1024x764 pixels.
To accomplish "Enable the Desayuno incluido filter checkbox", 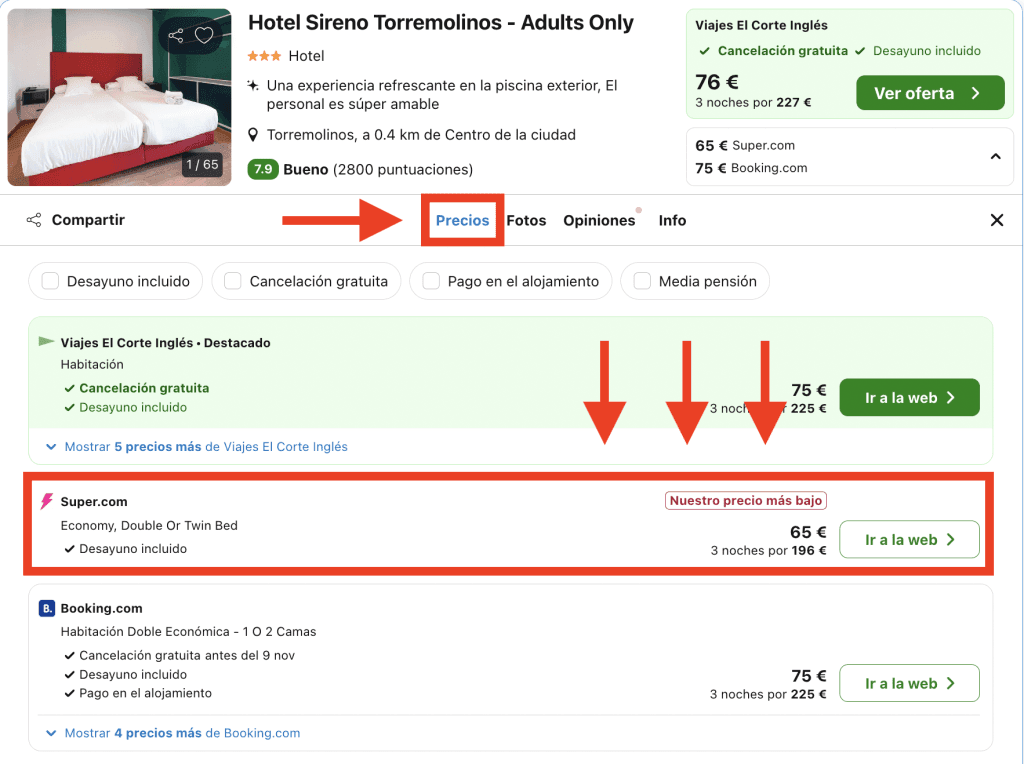I will click(50, 282).
